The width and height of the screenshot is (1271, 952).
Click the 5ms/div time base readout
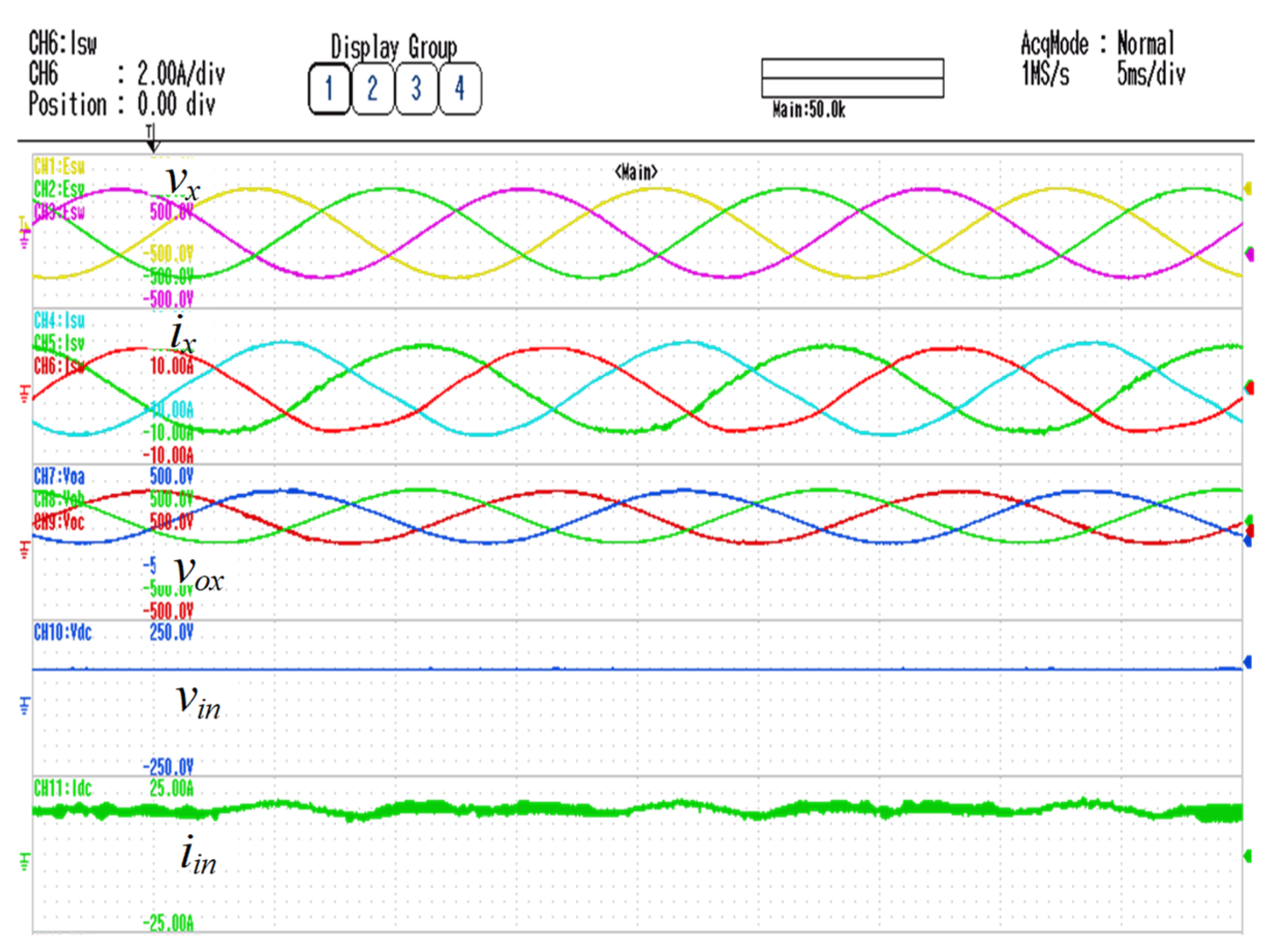point(1150,74)
